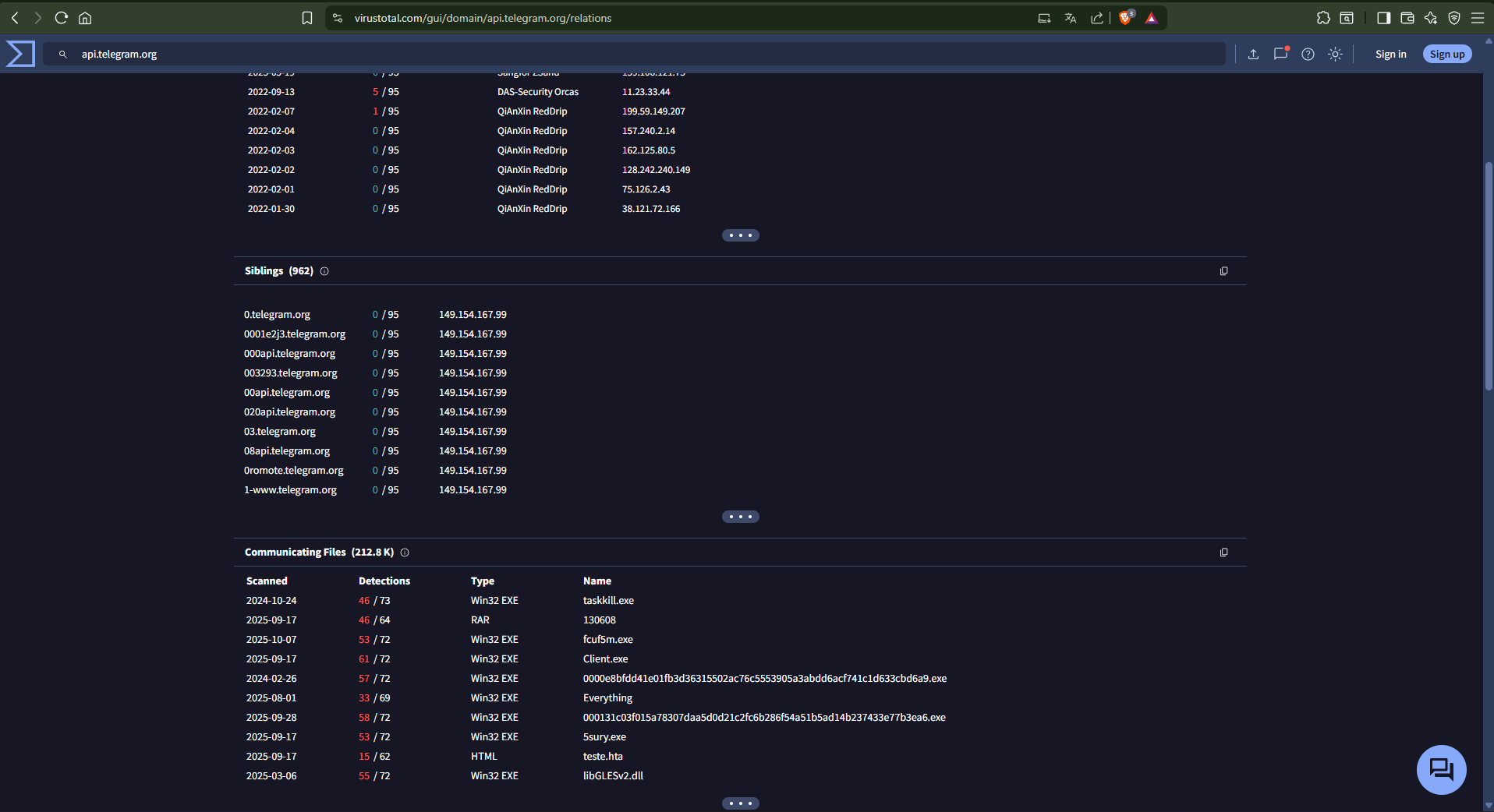Viewport: 1494px width, 812px height.
Task: Open the file named taskkill.exe
Action: (x=608, y=601)
